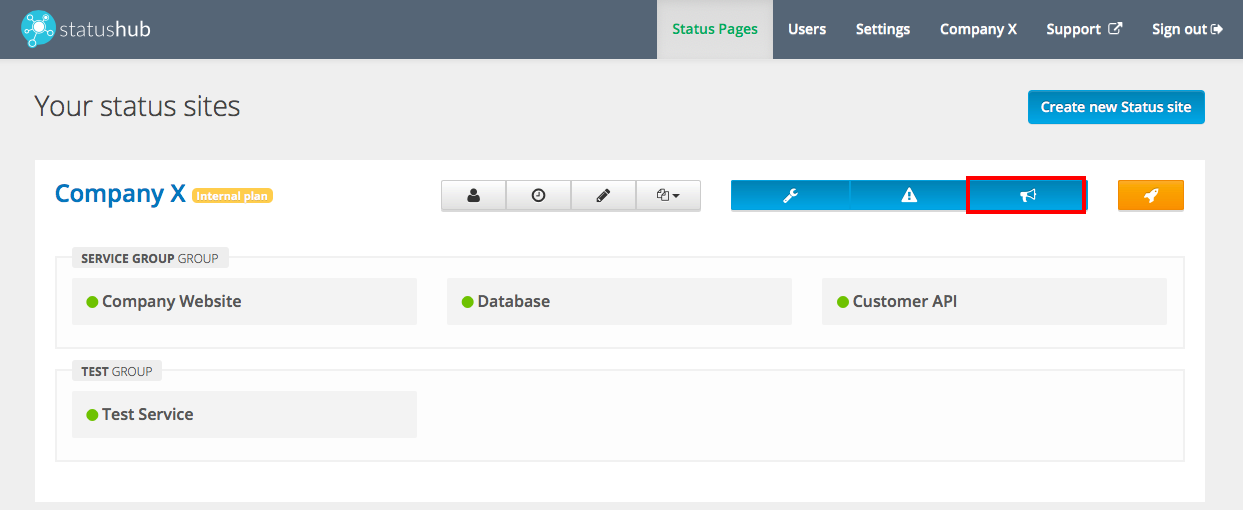Viewport: 1243px width, 510px height.
Task: Click Create new Status site button
Action: pyautogui.click(x=1116, y=107)
